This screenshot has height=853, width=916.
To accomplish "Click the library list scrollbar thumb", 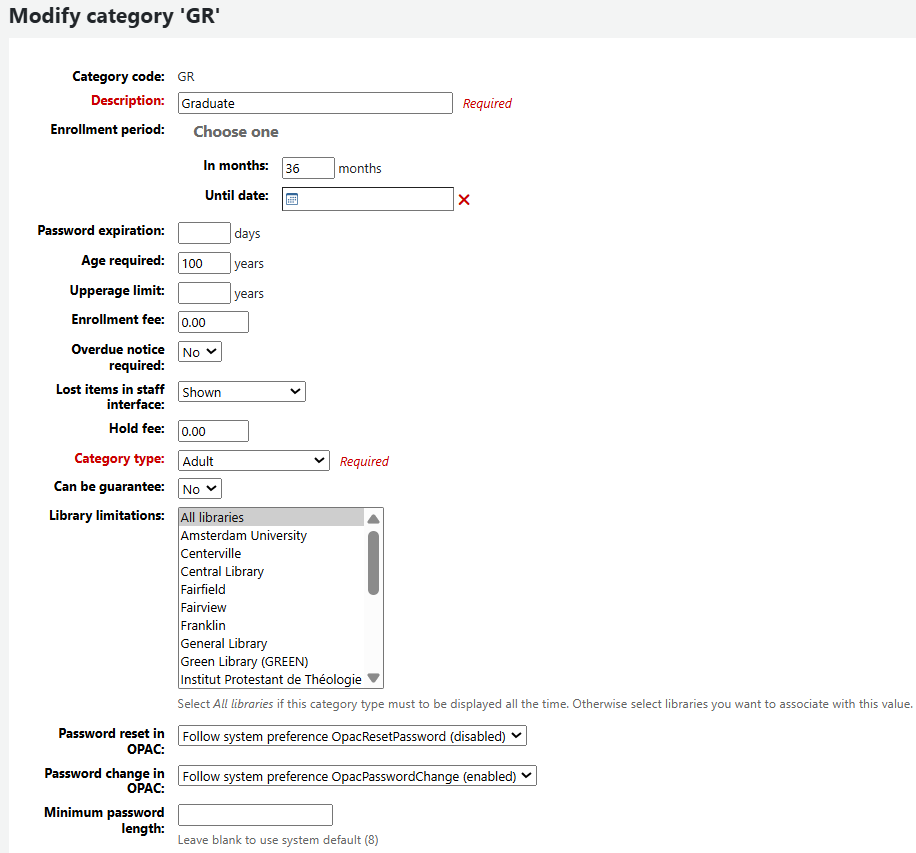I will point(374,563).
